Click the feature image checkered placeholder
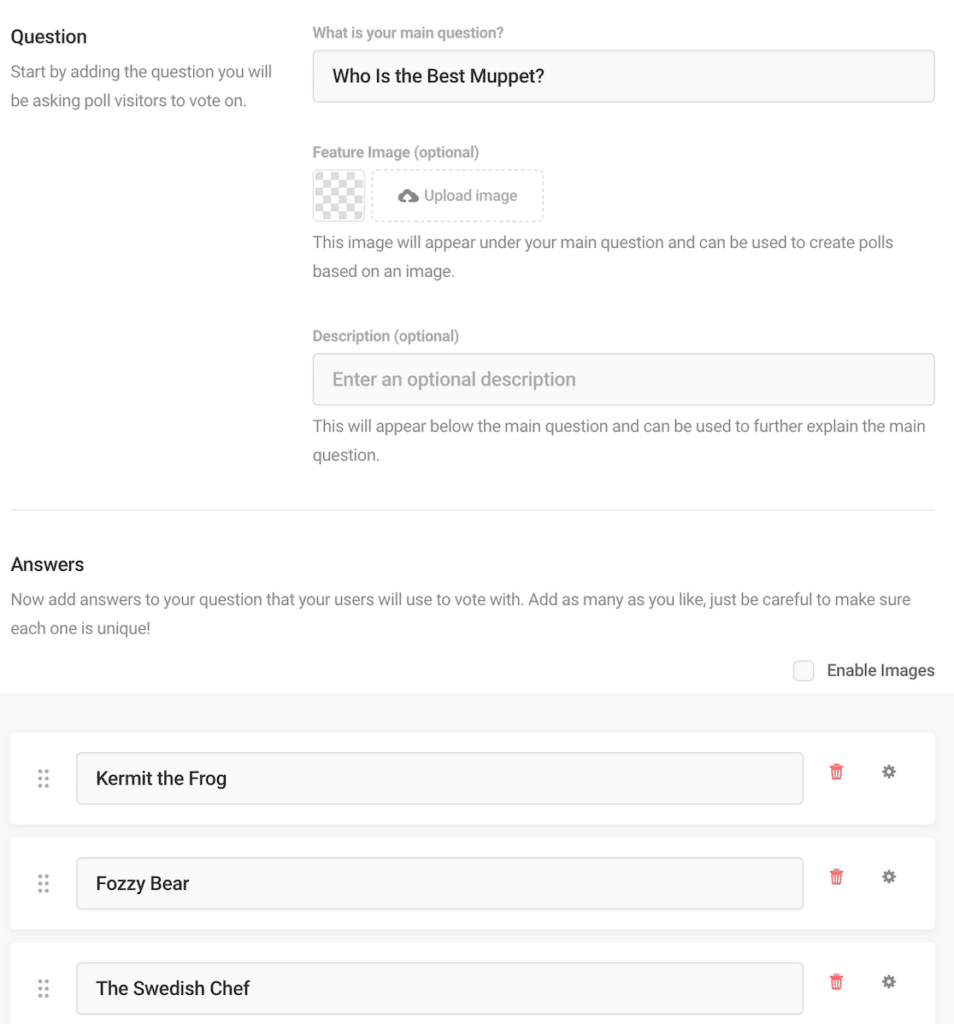Image resolution: width=954 pixels, height=1024 pixels. [x=338, y=195]
